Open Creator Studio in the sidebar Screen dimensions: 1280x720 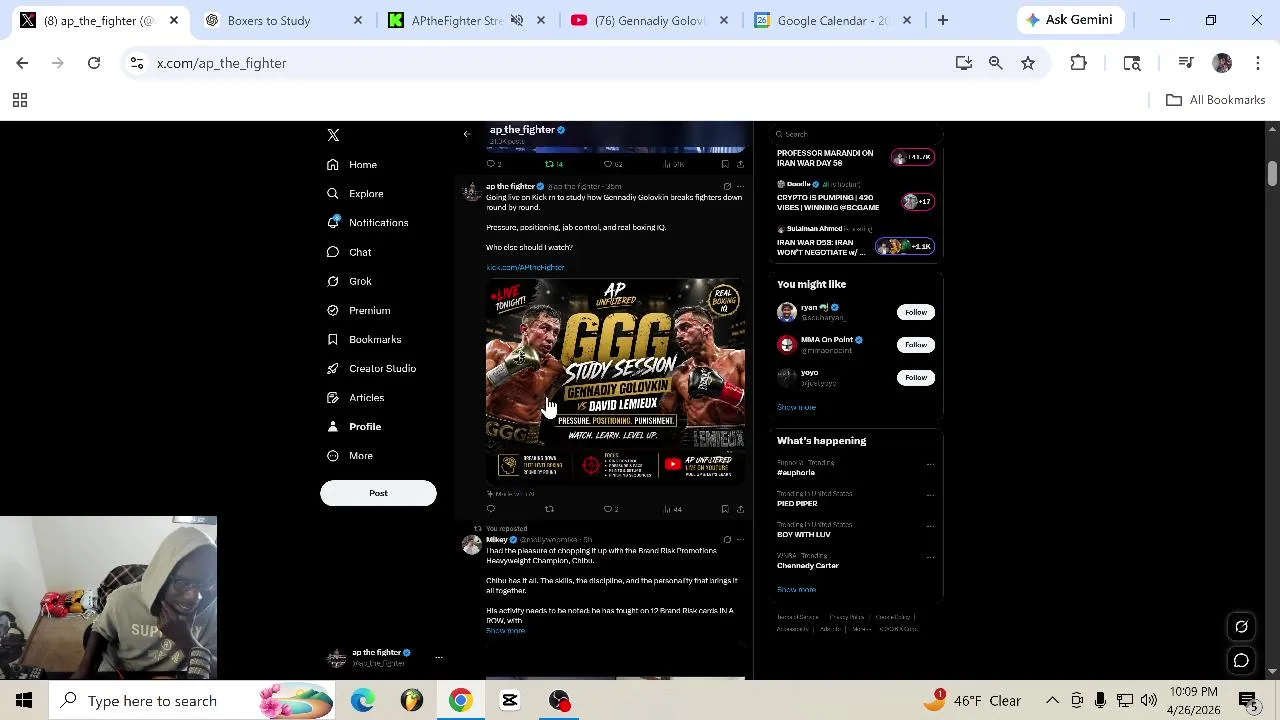pyautogui.click(x=371, y=368)
